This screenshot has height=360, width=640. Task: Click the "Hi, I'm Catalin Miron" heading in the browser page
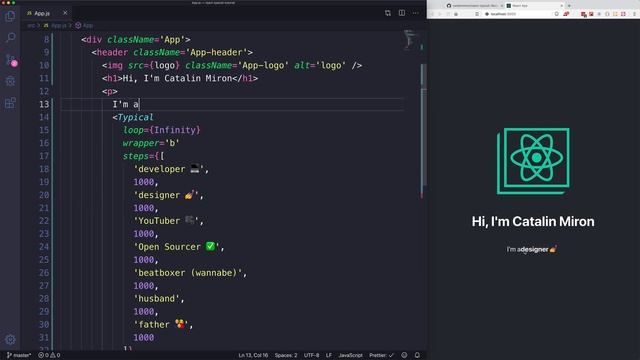pos(533,221)
